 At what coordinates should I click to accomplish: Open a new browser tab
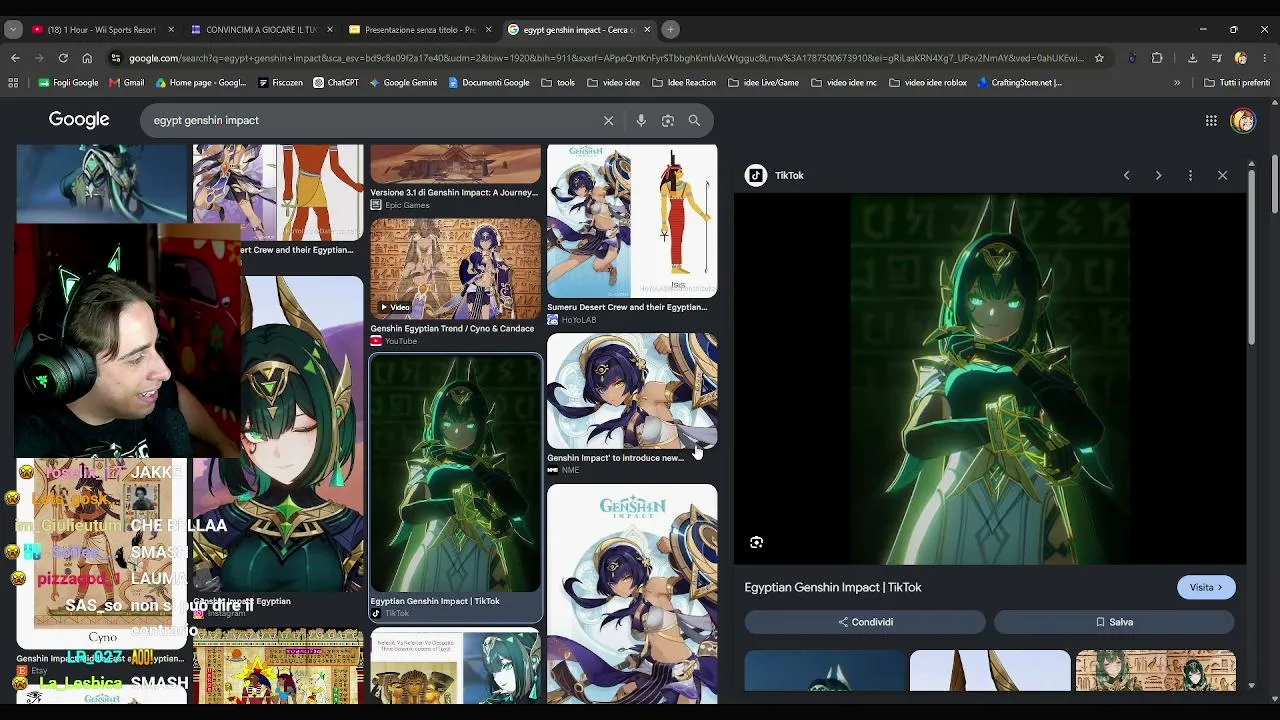(671, 29)
